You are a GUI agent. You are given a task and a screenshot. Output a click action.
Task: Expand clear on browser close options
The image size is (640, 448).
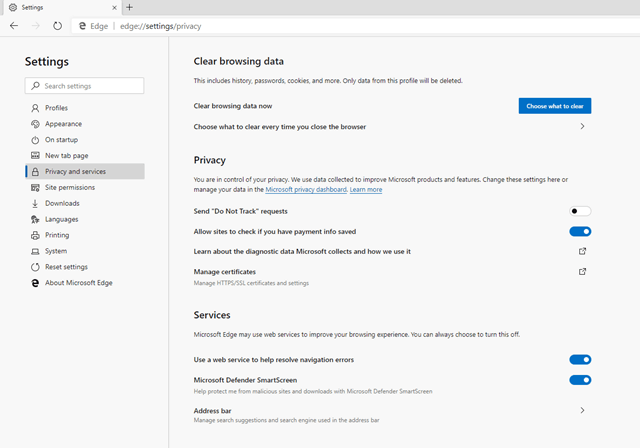tap(582, 127)
